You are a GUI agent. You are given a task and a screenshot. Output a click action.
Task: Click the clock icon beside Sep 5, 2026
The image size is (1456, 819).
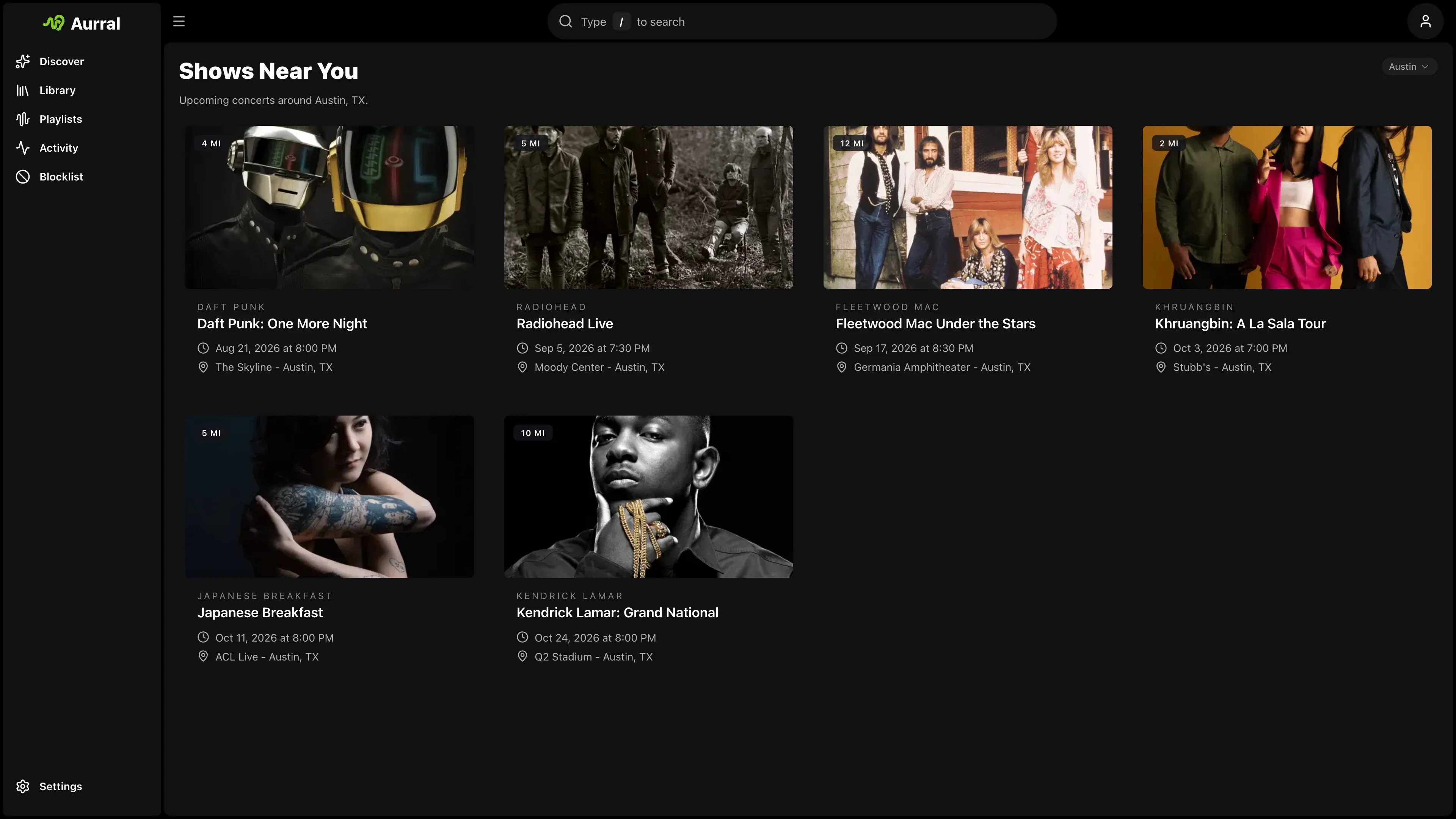coord(522,348)
